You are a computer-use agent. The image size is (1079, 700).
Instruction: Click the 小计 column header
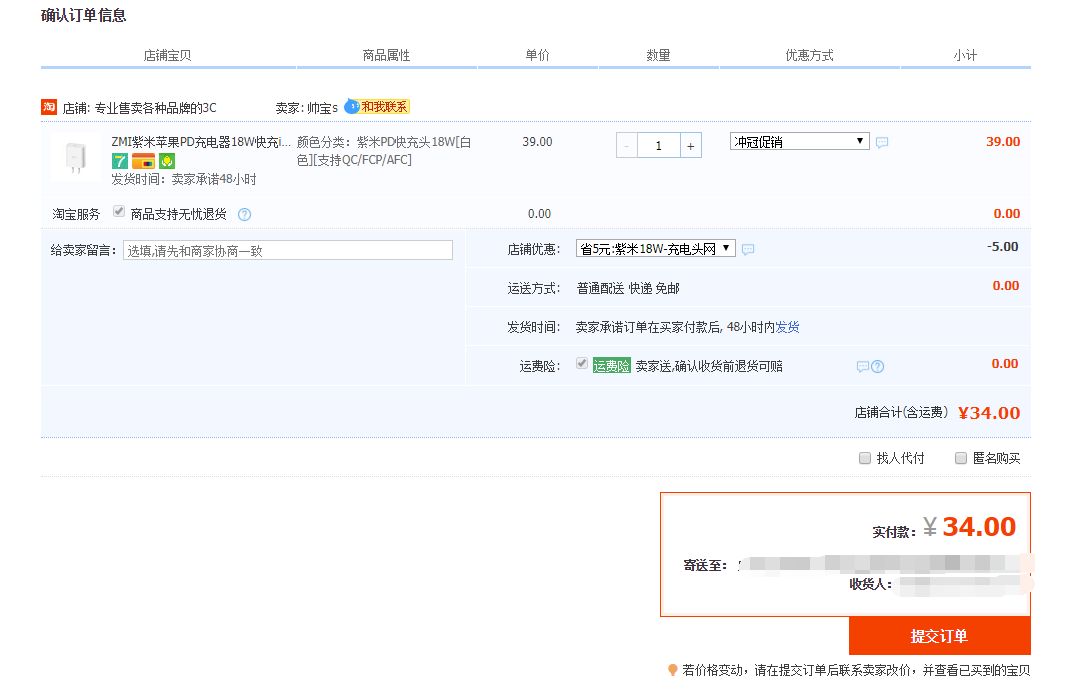tap(965, 55)
